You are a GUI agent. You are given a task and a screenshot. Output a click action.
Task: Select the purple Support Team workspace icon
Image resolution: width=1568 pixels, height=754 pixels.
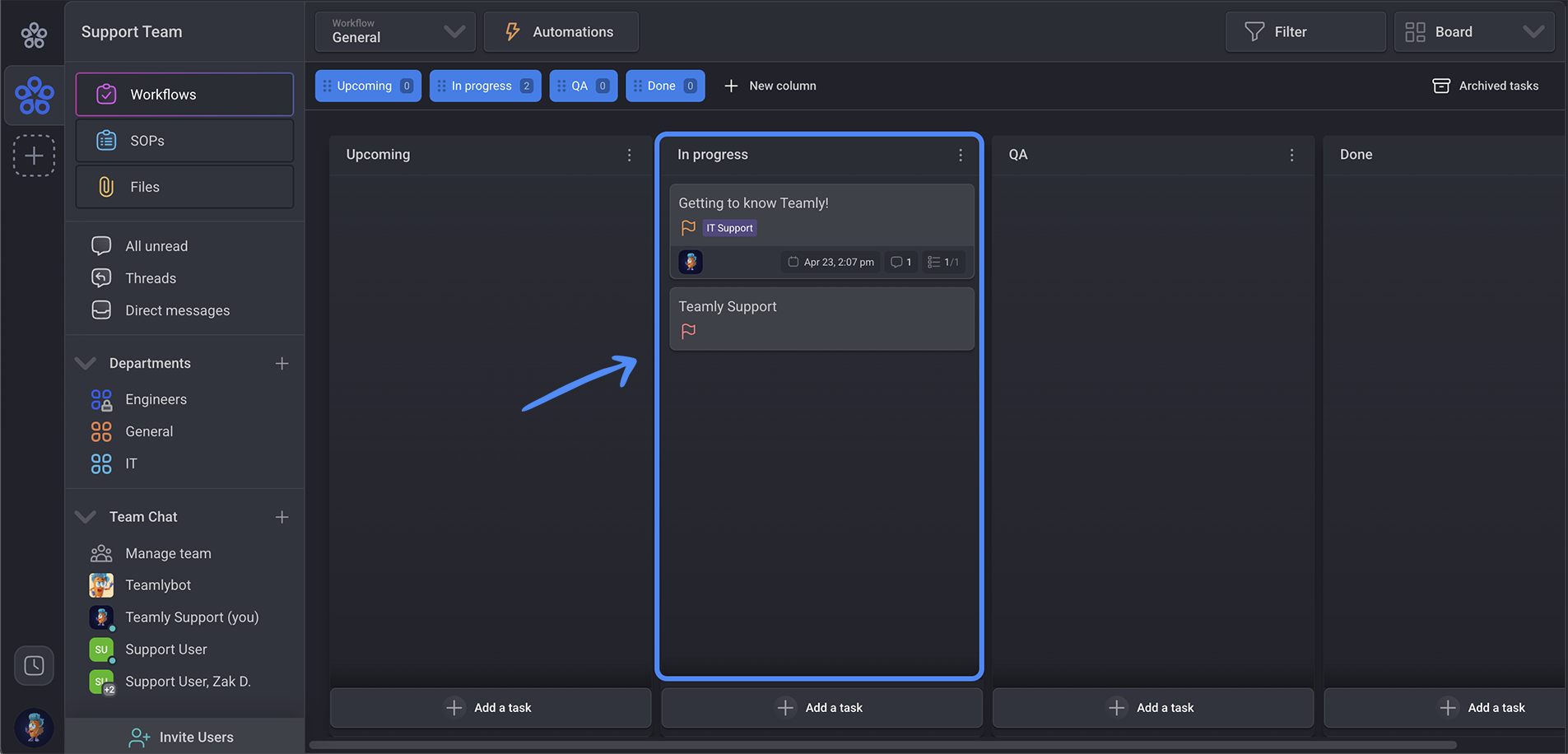tap(35, 95)
